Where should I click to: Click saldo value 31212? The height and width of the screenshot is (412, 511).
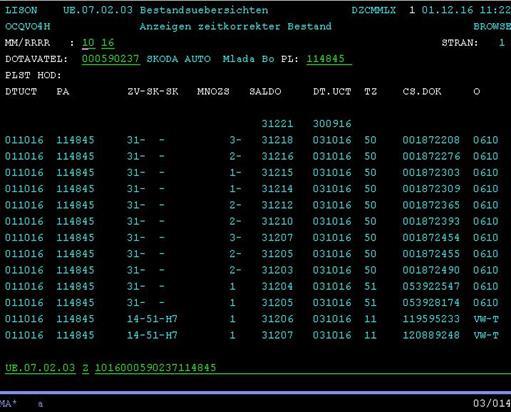(x=277, y=205)
